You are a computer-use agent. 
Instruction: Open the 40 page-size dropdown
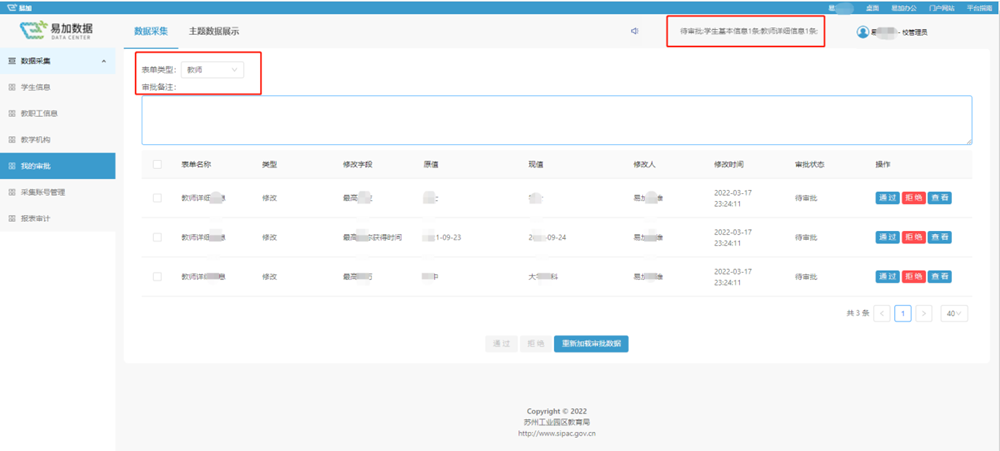[x=954, y=313]
